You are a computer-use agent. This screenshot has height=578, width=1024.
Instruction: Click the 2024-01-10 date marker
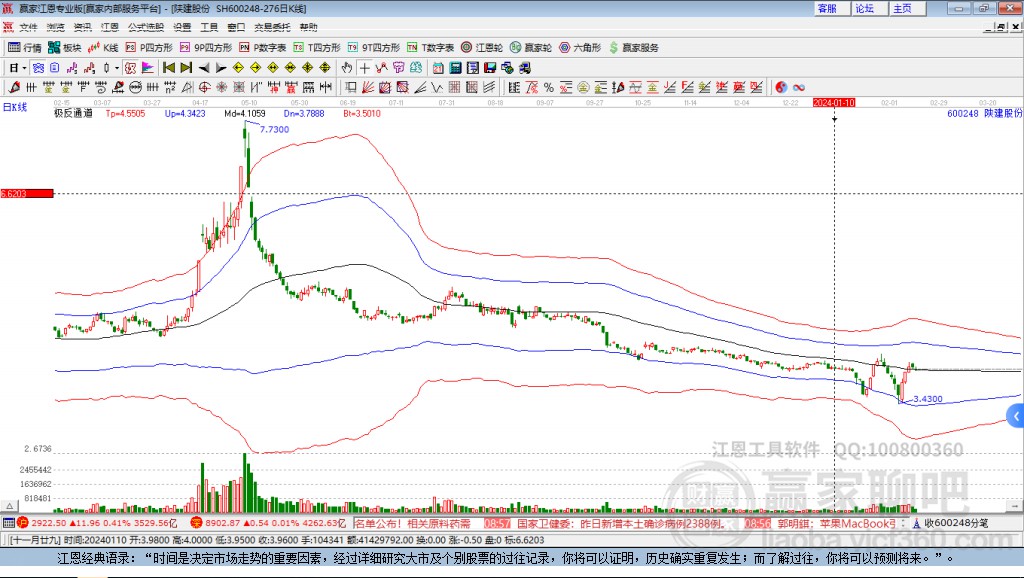pos(834,103)
